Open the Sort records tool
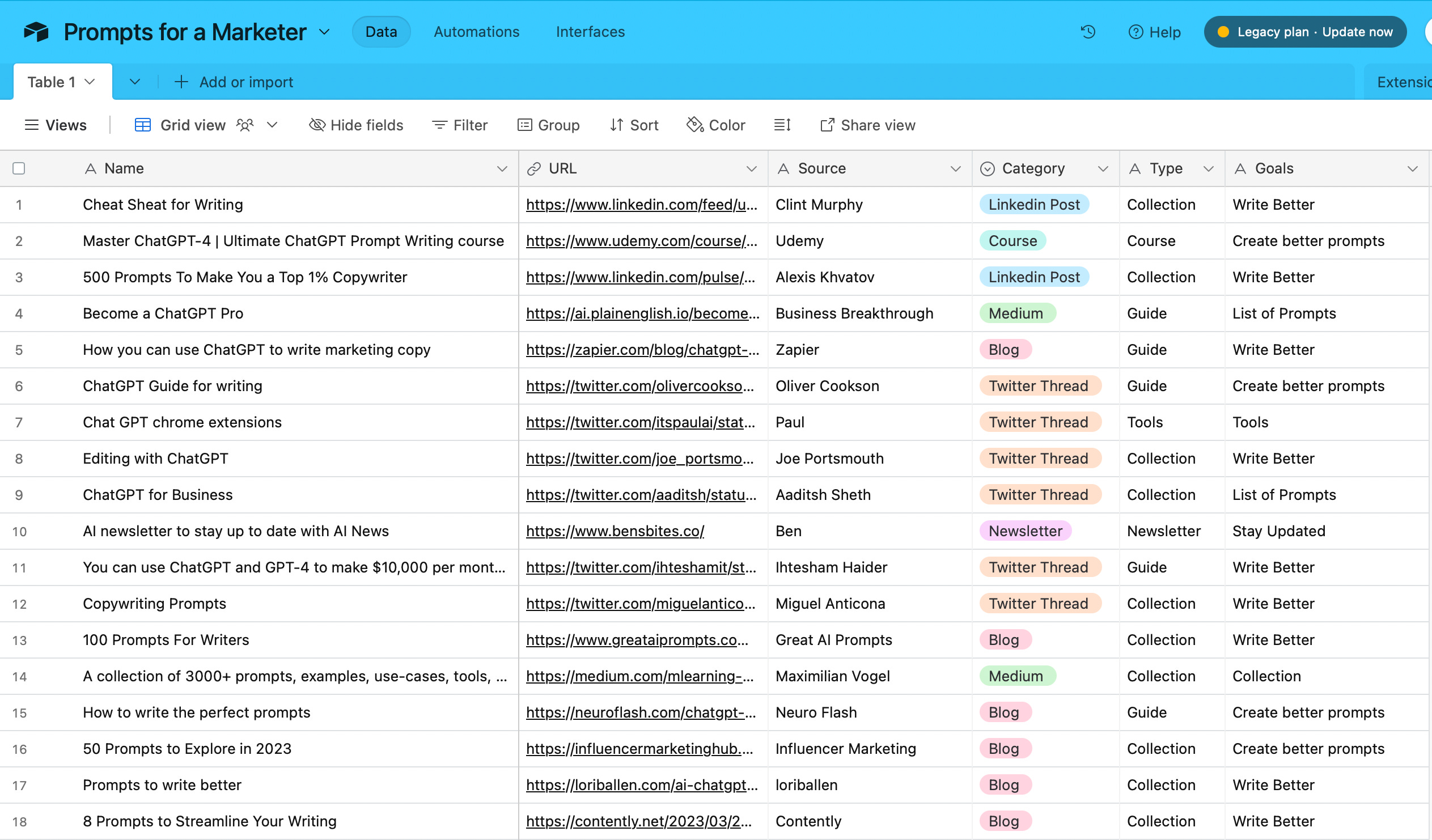 pyautogui.click(x=634, y=125)
